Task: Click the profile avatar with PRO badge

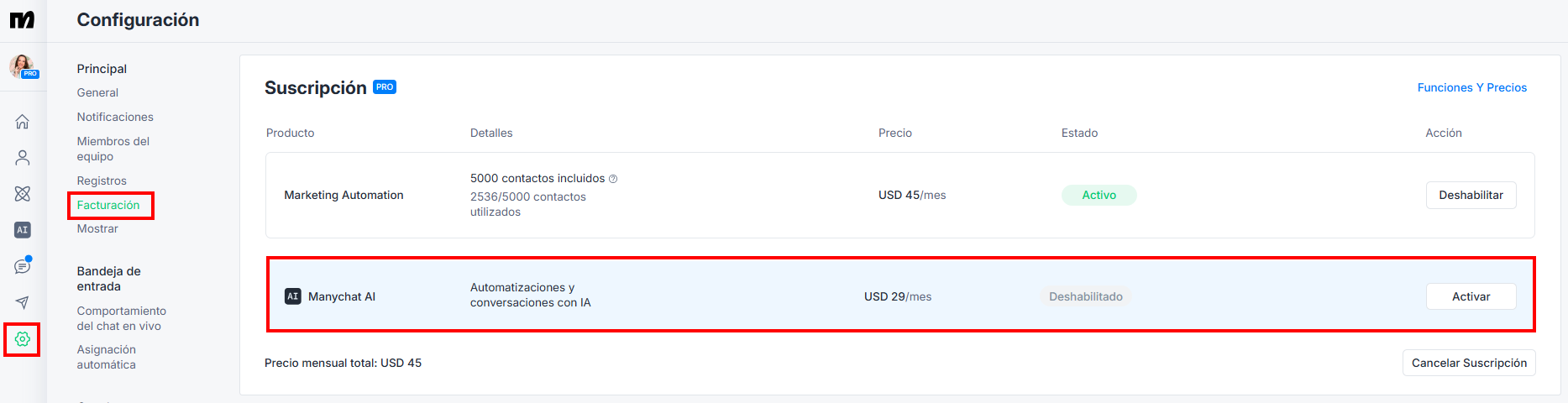Action: point(23,66)
